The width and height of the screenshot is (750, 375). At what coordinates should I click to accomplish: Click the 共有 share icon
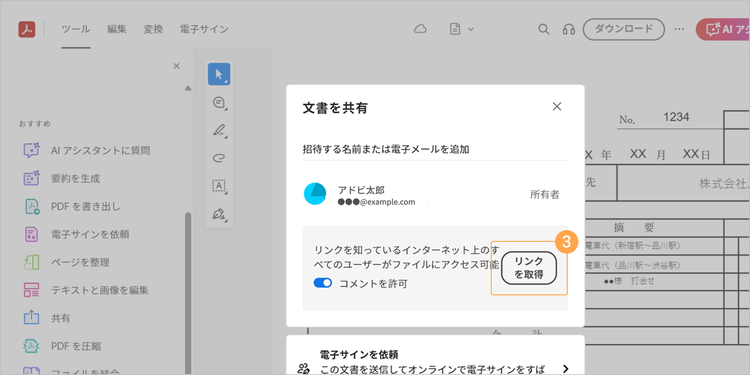(x=32, y=318)
